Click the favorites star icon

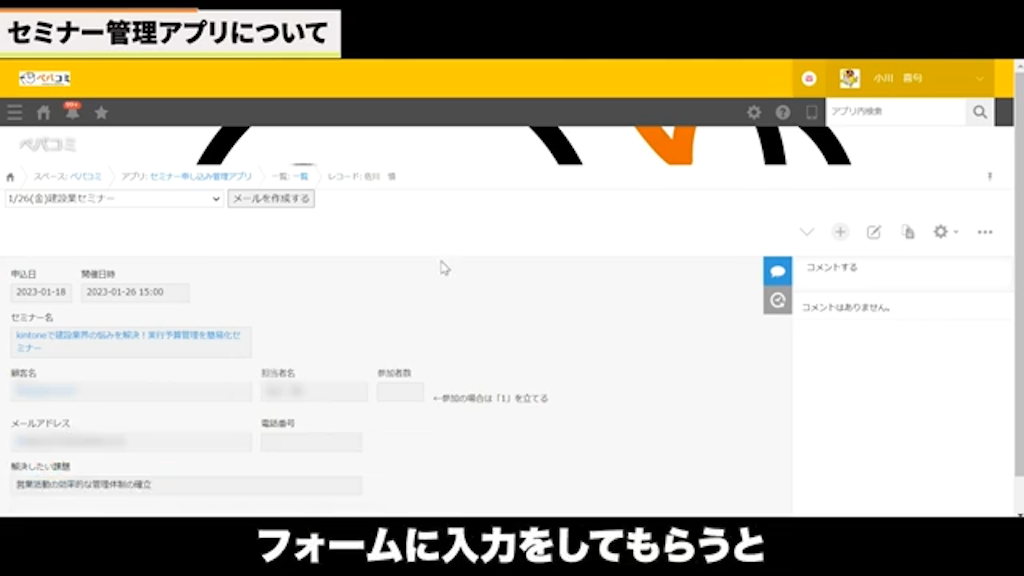point(100,112)
